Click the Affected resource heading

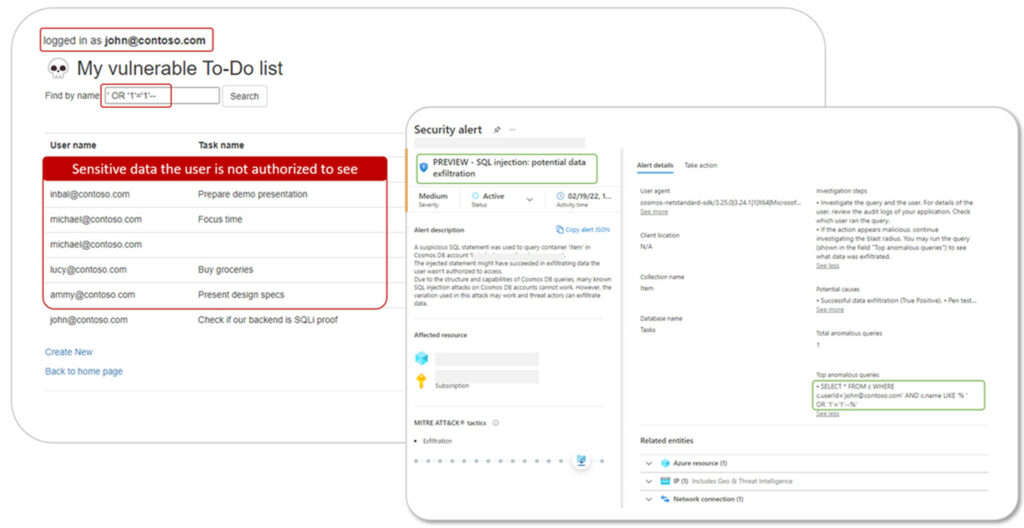click(440, 335)
